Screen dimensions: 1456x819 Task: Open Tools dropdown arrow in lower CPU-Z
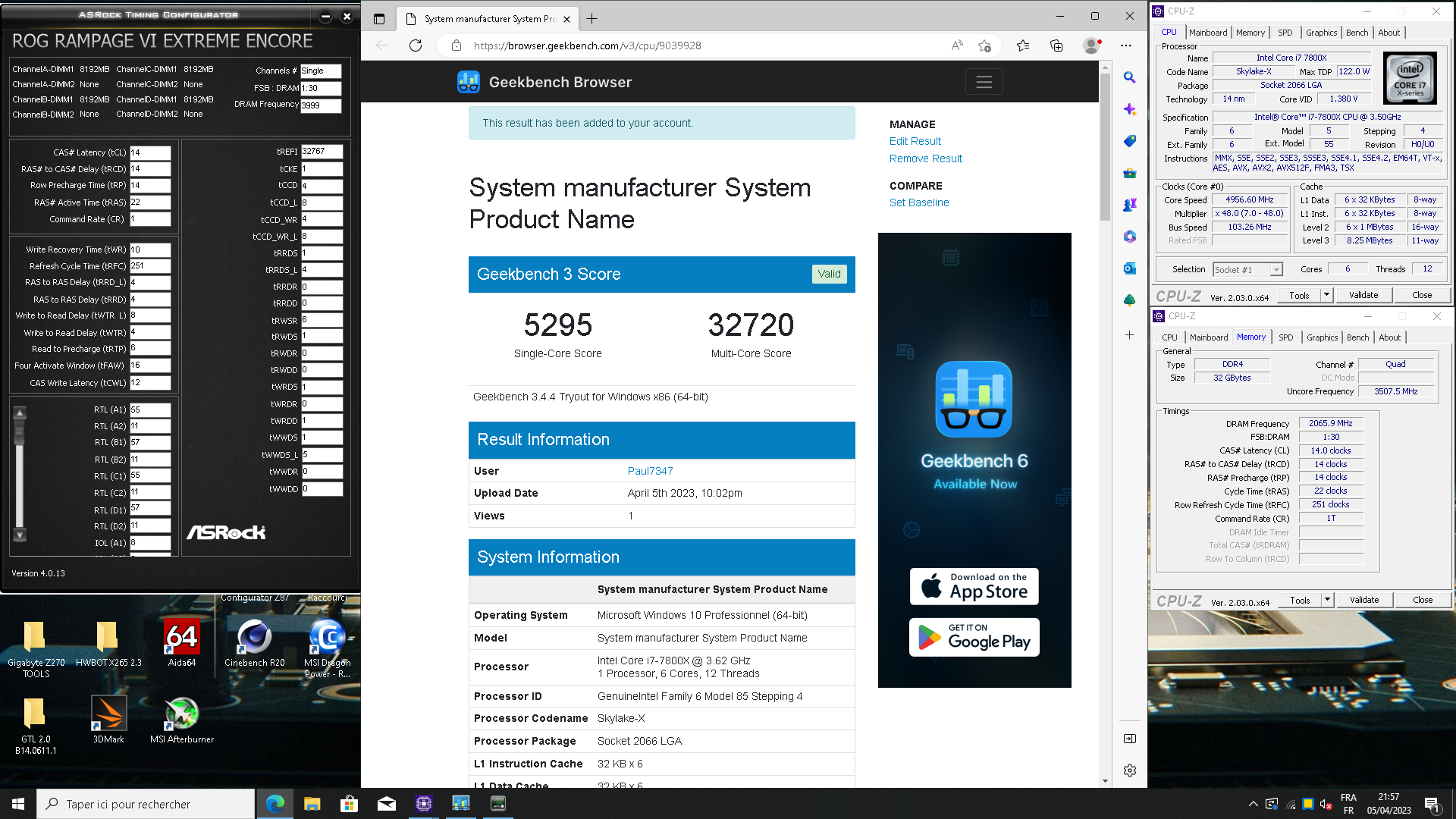[x=1327, y=600]
